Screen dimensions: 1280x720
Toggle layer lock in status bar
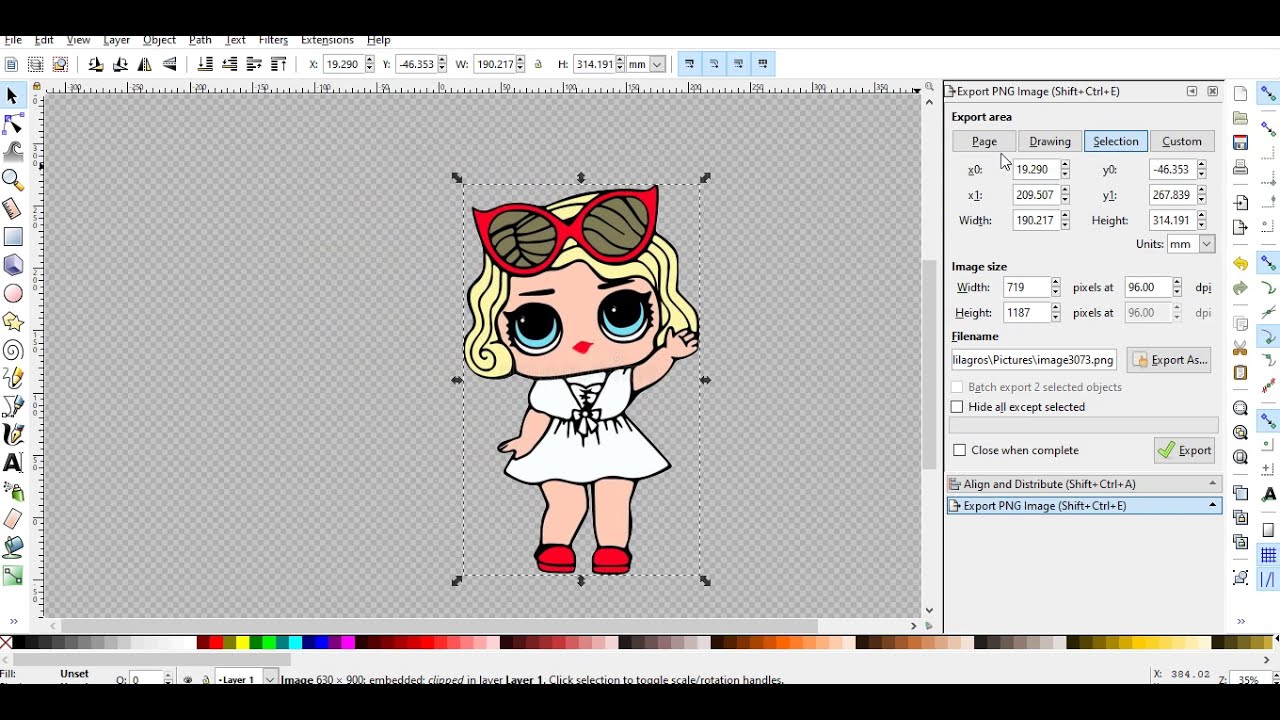[205, 680]
